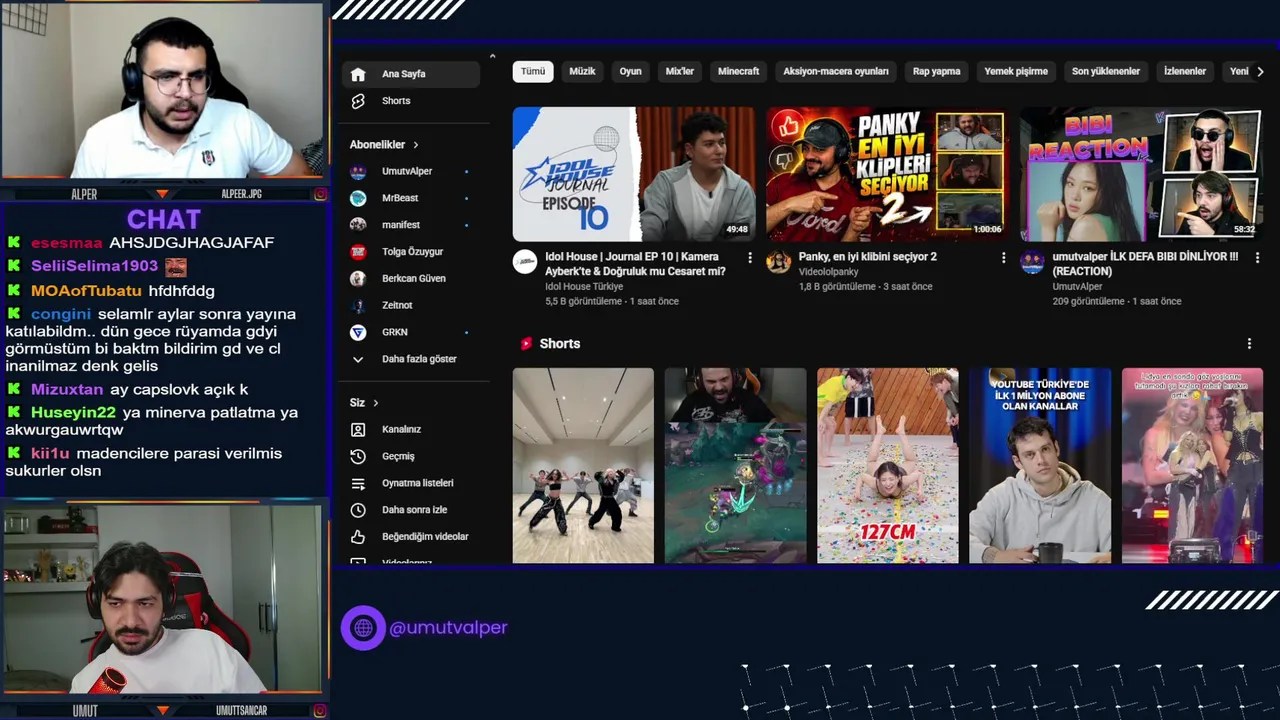
Task: Open the Idol House Türkiye channel name link
Action: (584, 287)
